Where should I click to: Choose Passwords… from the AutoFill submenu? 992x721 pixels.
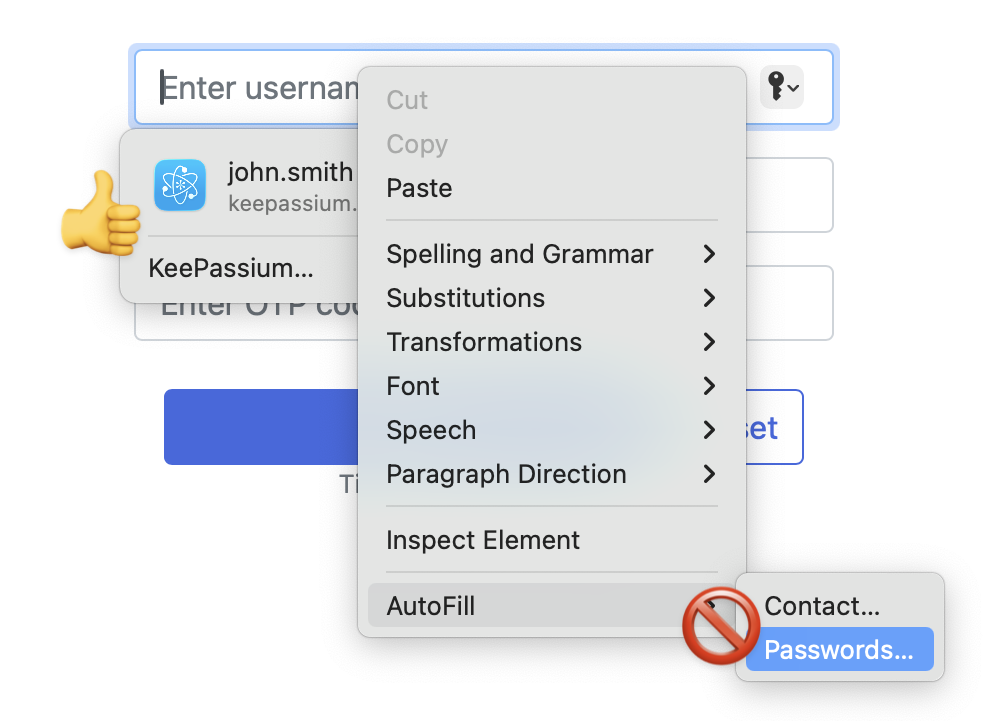click(838, 649)
